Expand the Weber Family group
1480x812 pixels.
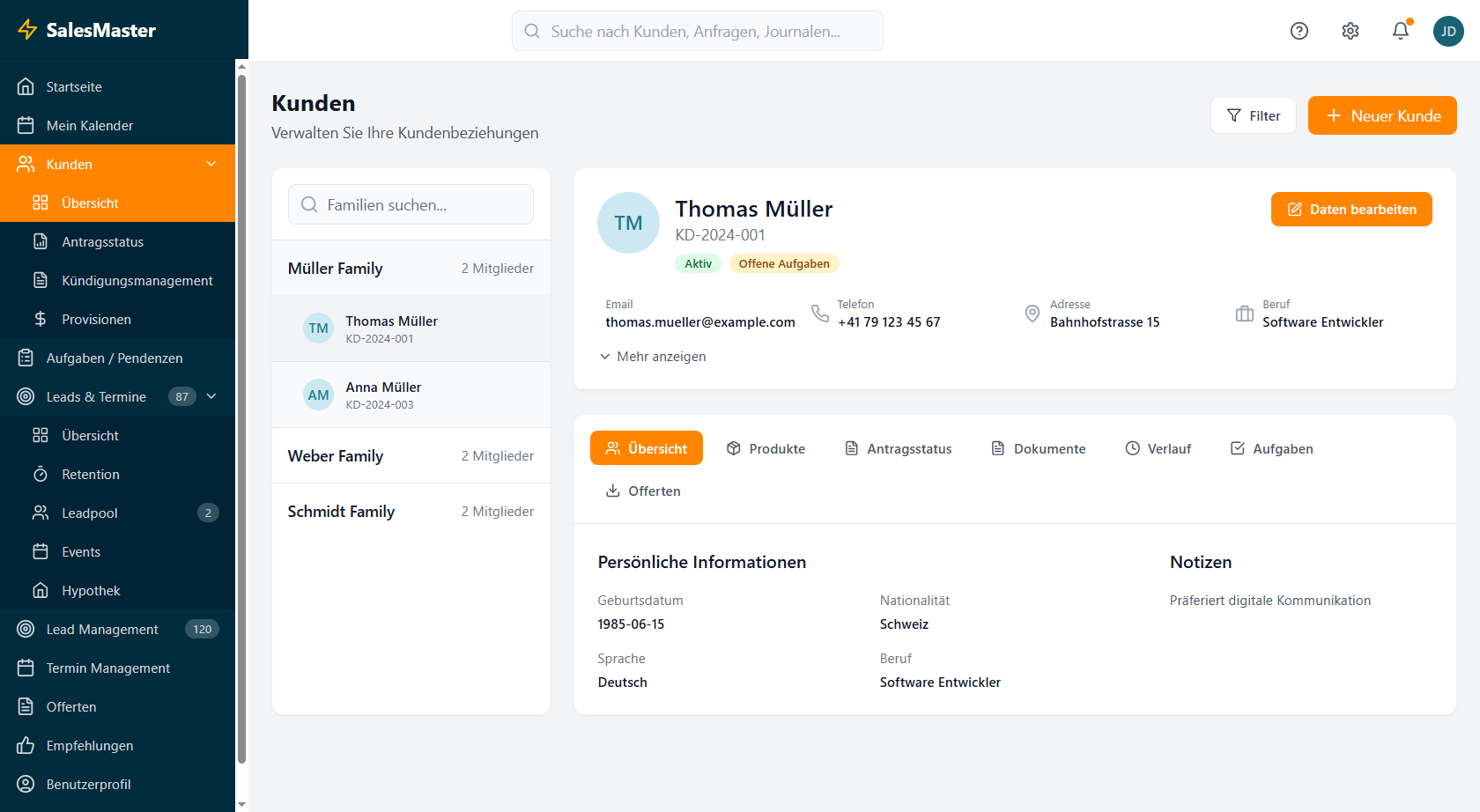coord(411,456)
